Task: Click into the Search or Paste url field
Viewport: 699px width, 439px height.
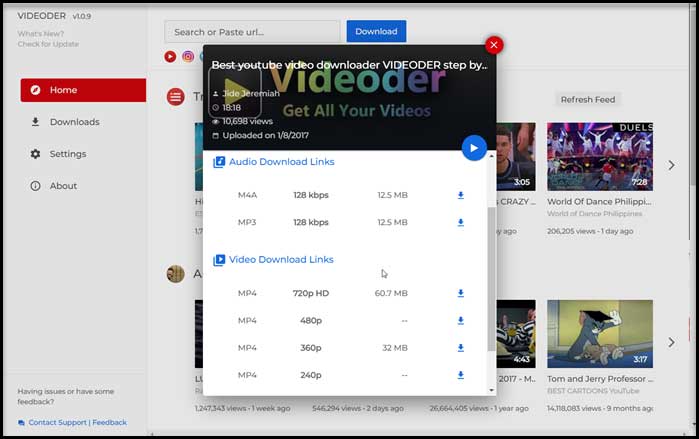Action: click(x=252, y=31)
